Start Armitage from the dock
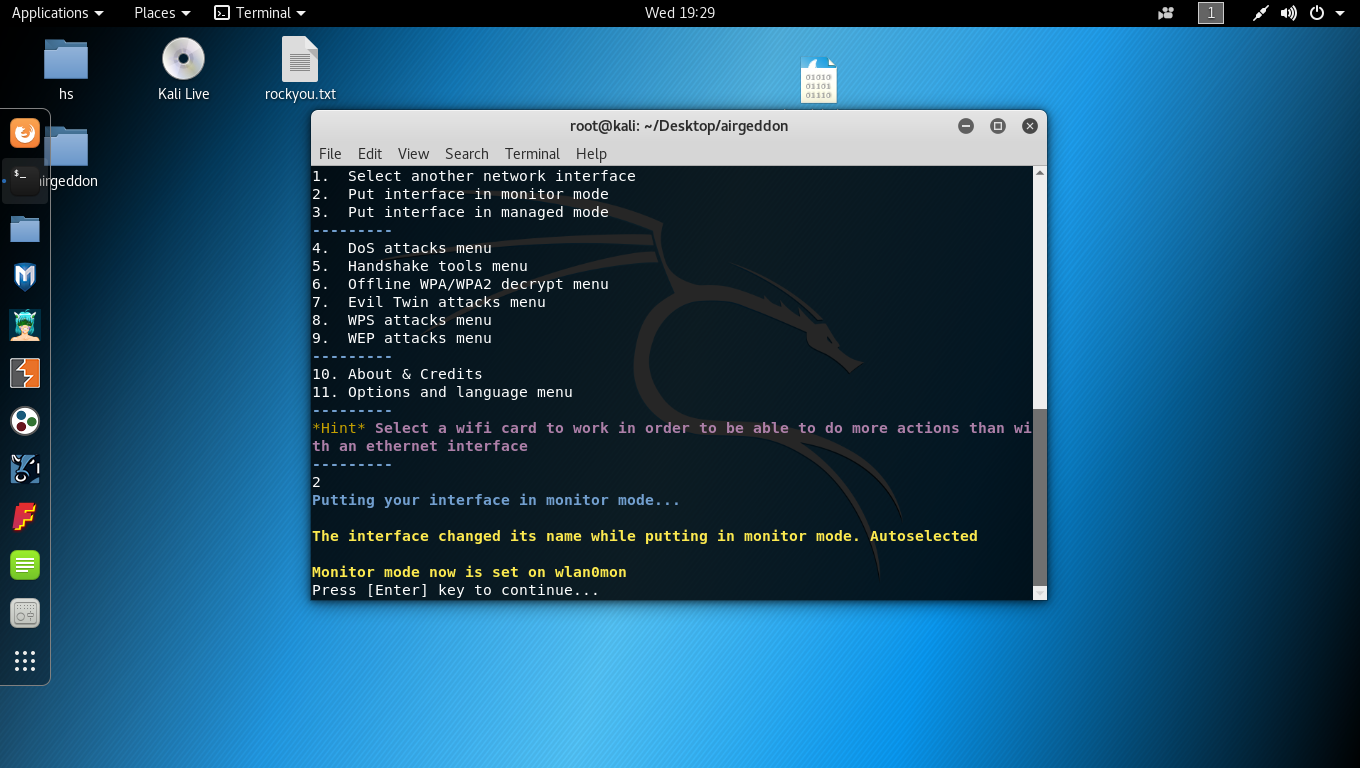 [x=25, y=325]
